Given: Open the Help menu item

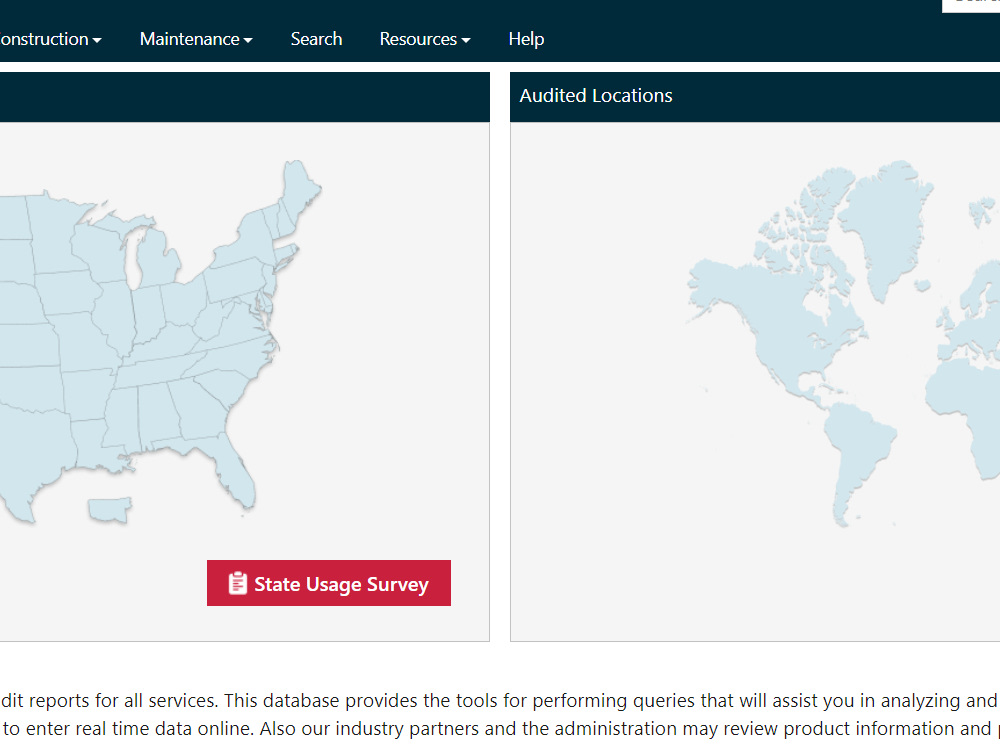Looking at the screenshot, I should [526, 39].
